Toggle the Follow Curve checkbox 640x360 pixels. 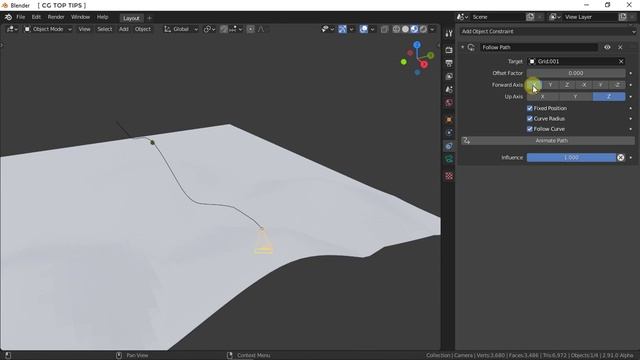(x=530, y=129)
